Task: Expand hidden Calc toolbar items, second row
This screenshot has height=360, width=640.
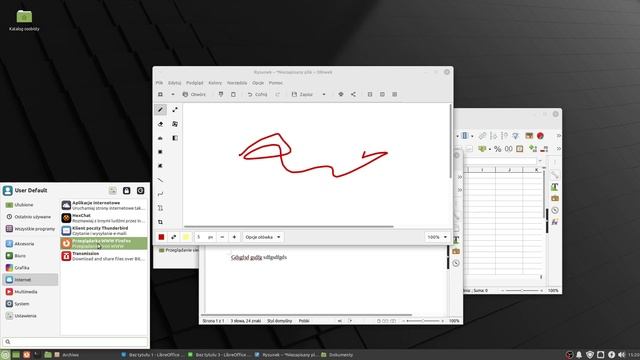Action: click(x=559, y=149)
